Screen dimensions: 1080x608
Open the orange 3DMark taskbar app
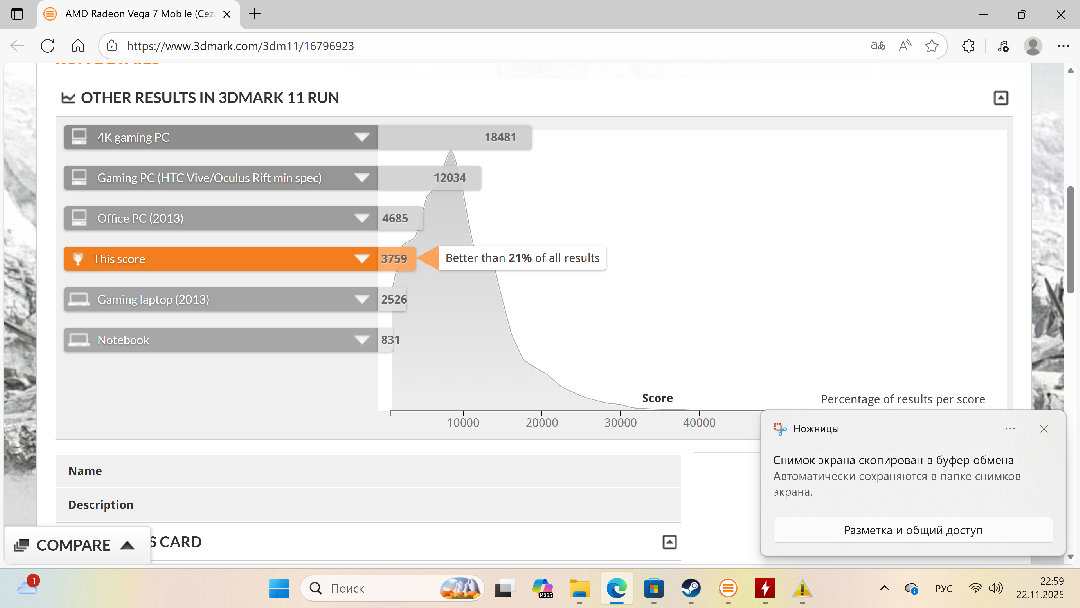[x=728, y=589]
